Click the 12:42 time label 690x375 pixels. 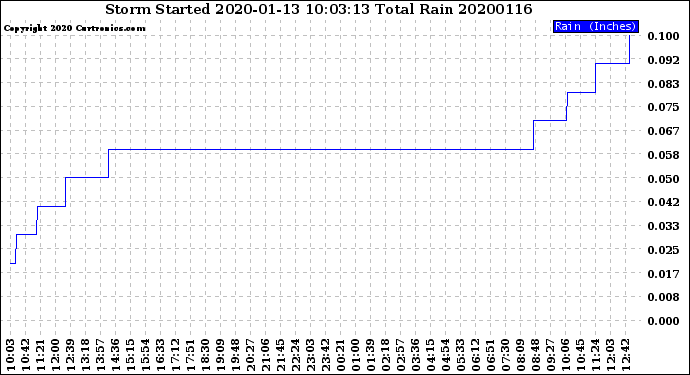tap(625, 355)
